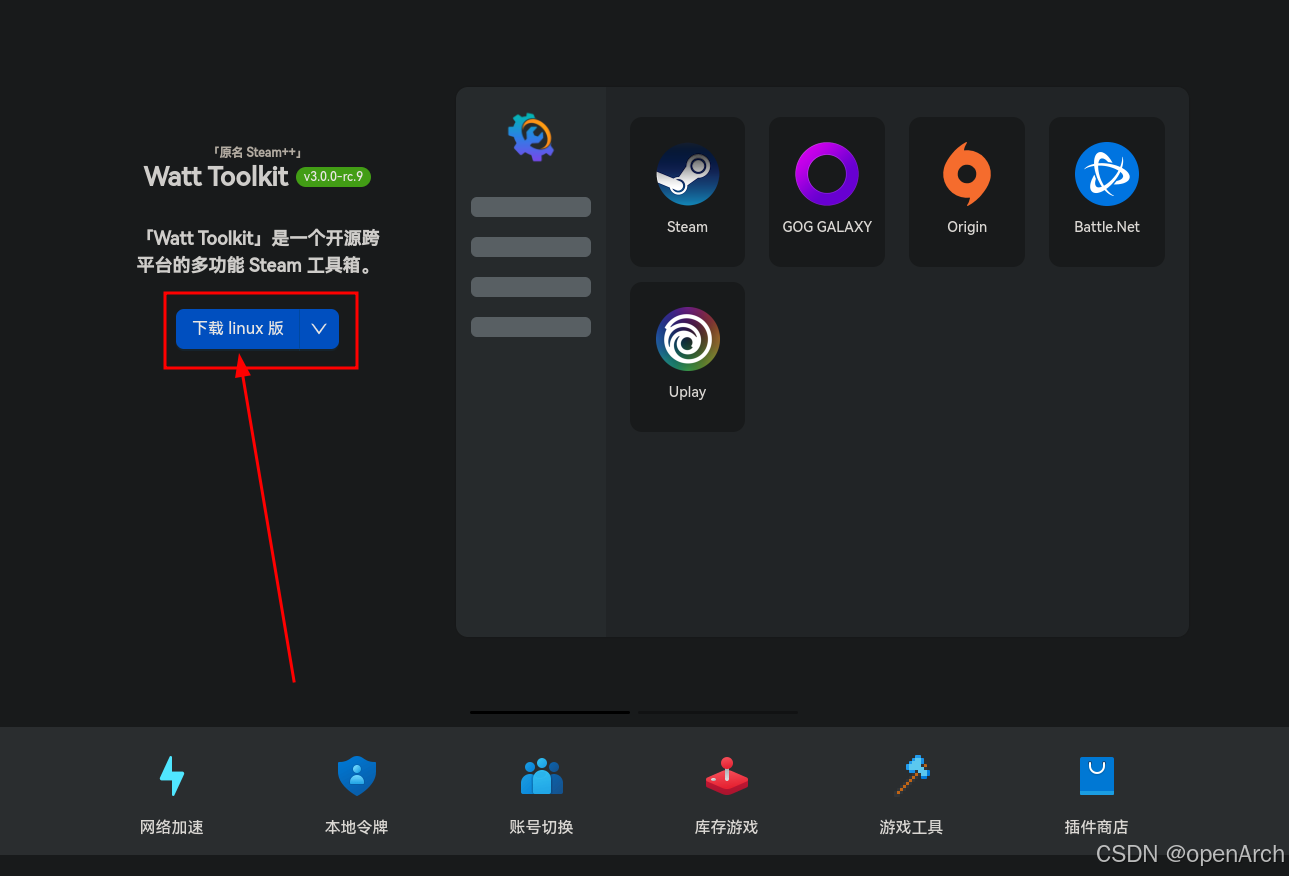Select the 游戏工具 pixel axe icon
Screen dimensions: 1289x876
(x=912, y=776)
